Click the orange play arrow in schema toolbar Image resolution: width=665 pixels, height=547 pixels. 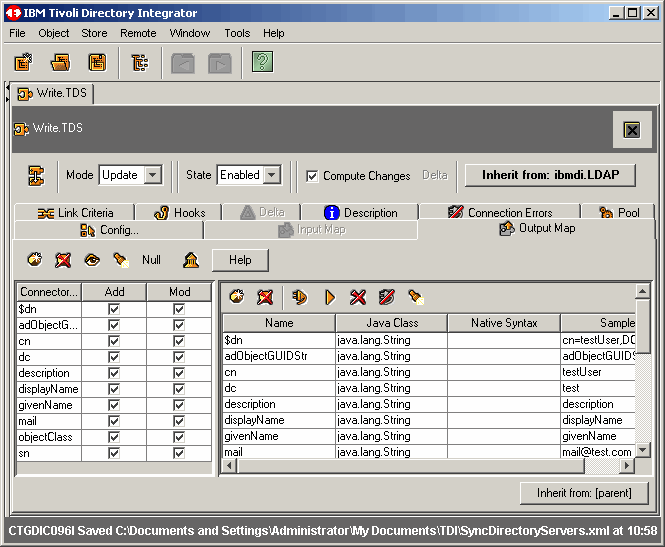(329, 297)
